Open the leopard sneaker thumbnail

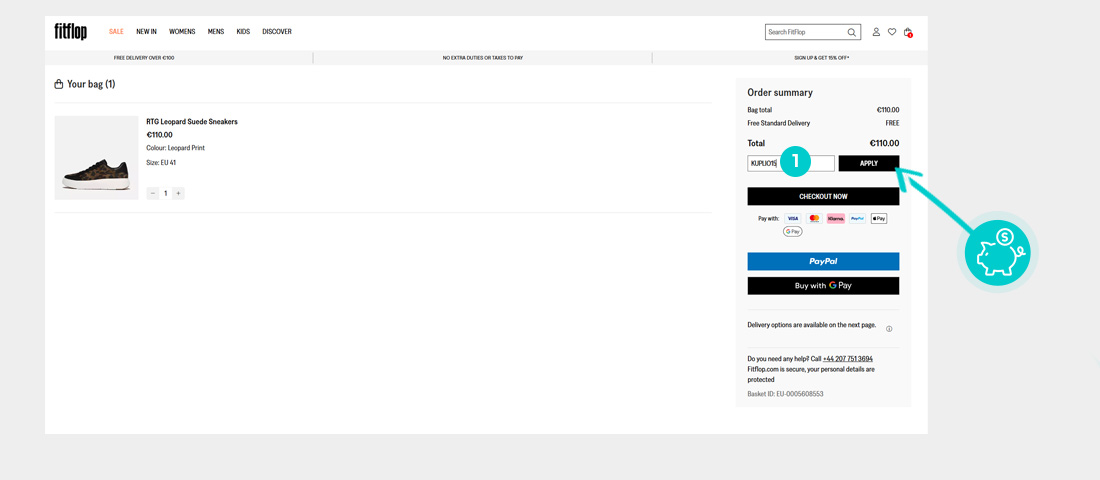pos(96,158)
